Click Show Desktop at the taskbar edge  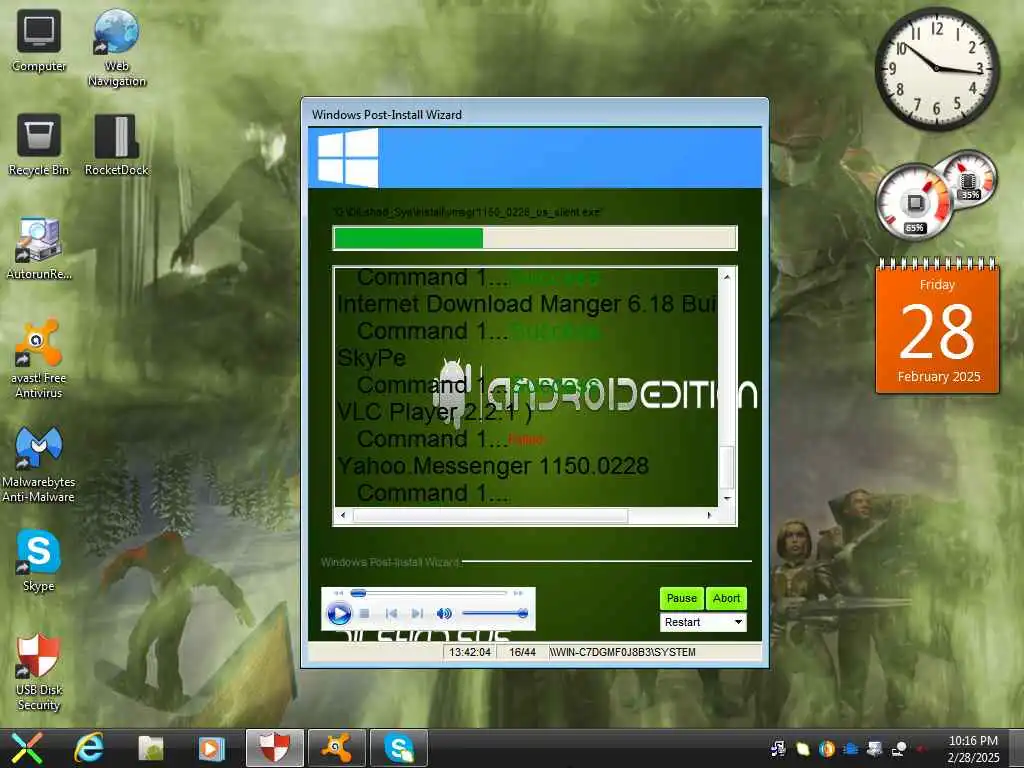click(1018, 748)
